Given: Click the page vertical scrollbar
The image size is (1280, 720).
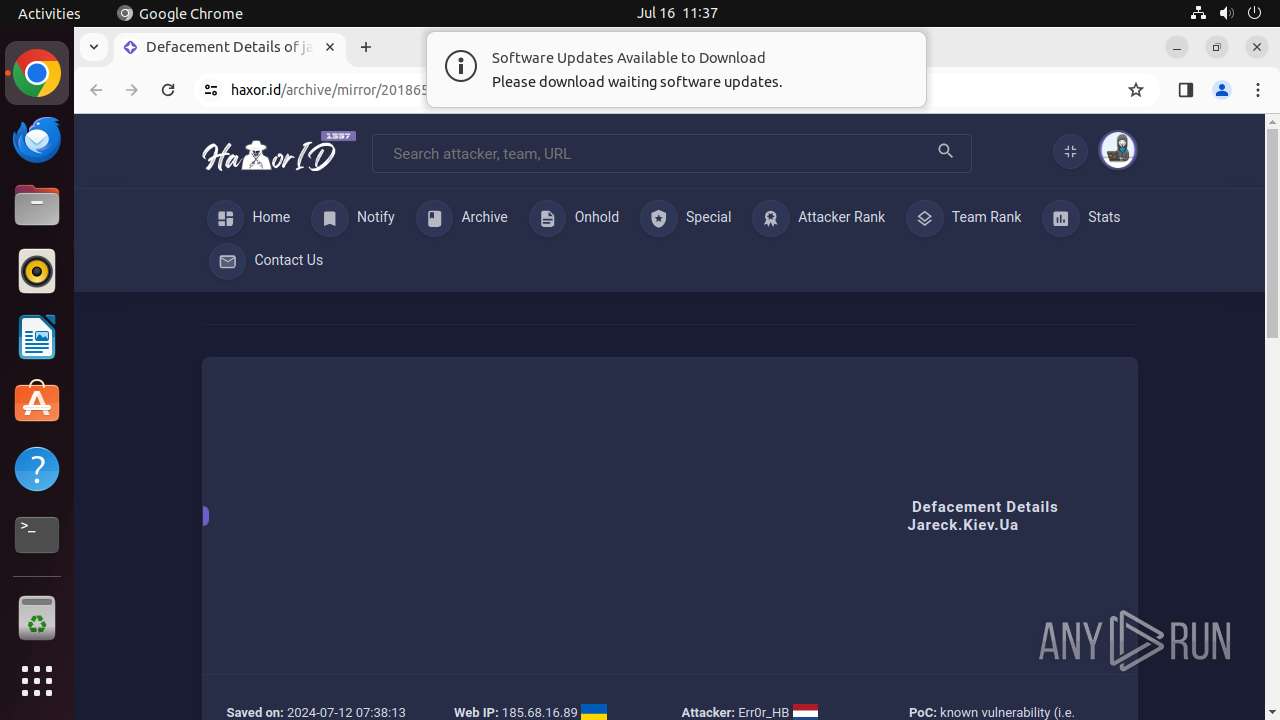Looking at the screenshot, I should coord(1272,232).
